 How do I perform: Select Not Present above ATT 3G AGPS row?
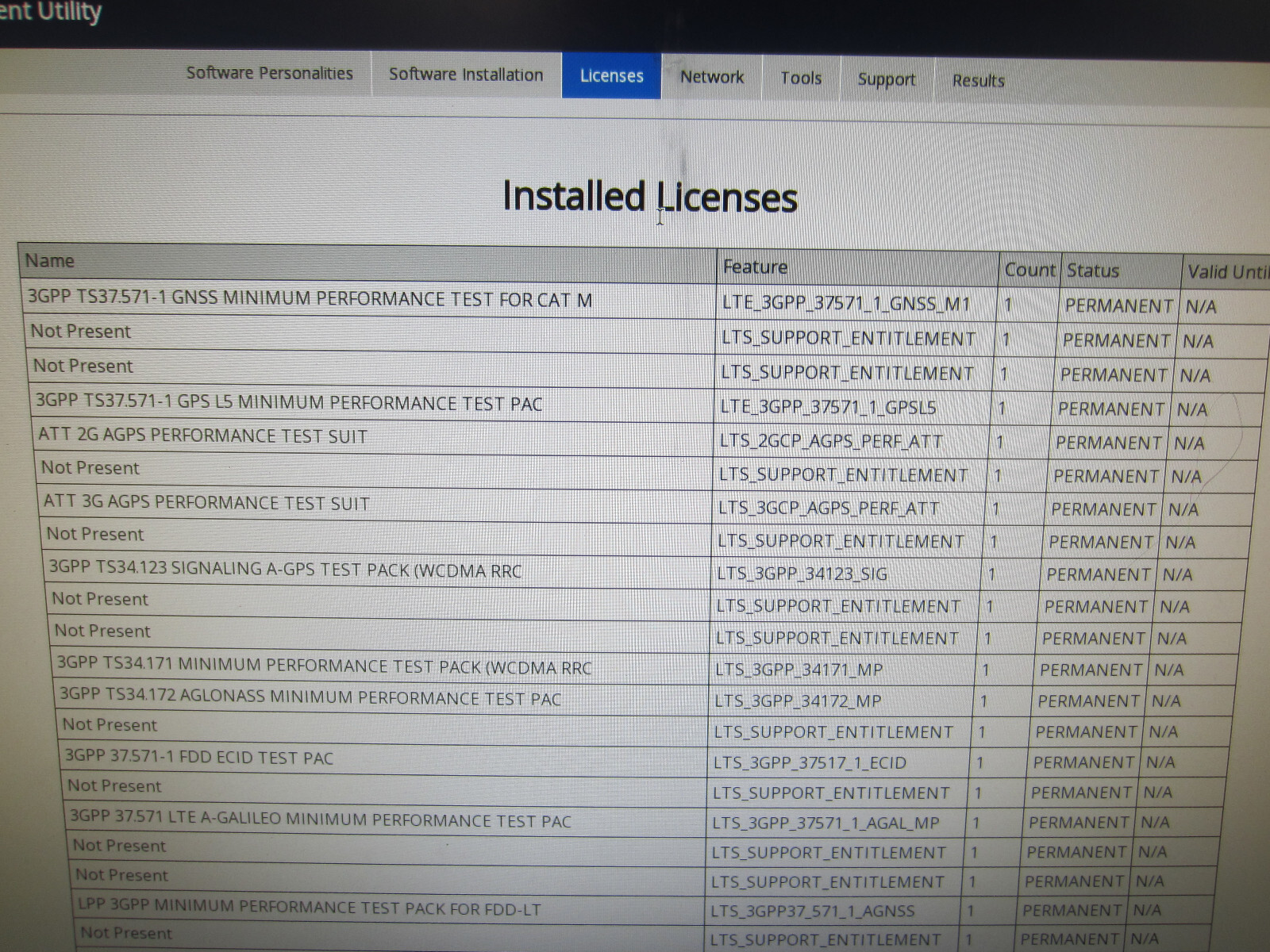90,468
